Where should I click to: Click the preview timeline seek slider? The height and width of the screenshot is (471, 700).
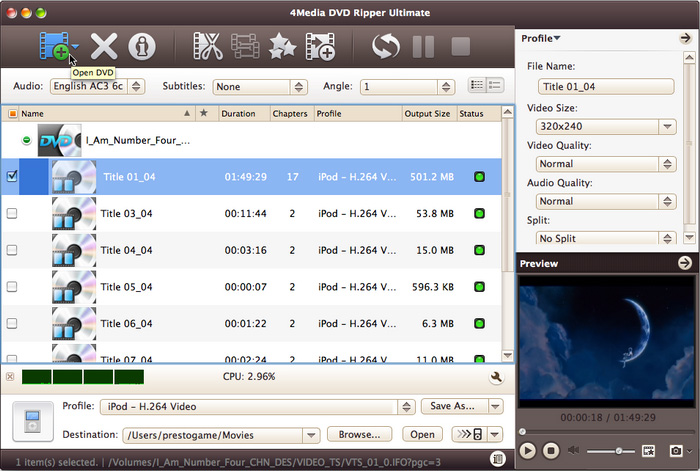tap(606, 432)
